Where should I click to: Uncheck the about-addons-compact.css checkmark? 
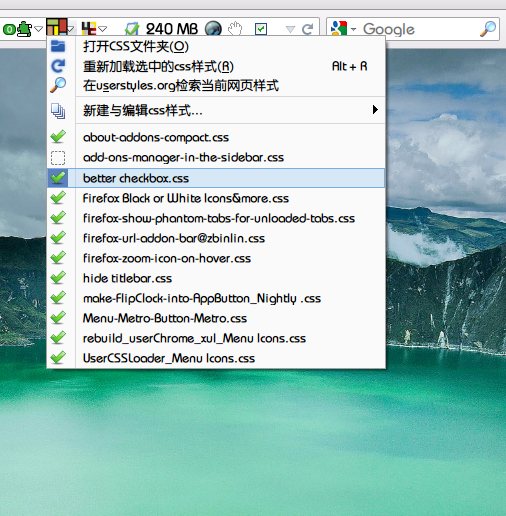(x=58, y=137)
